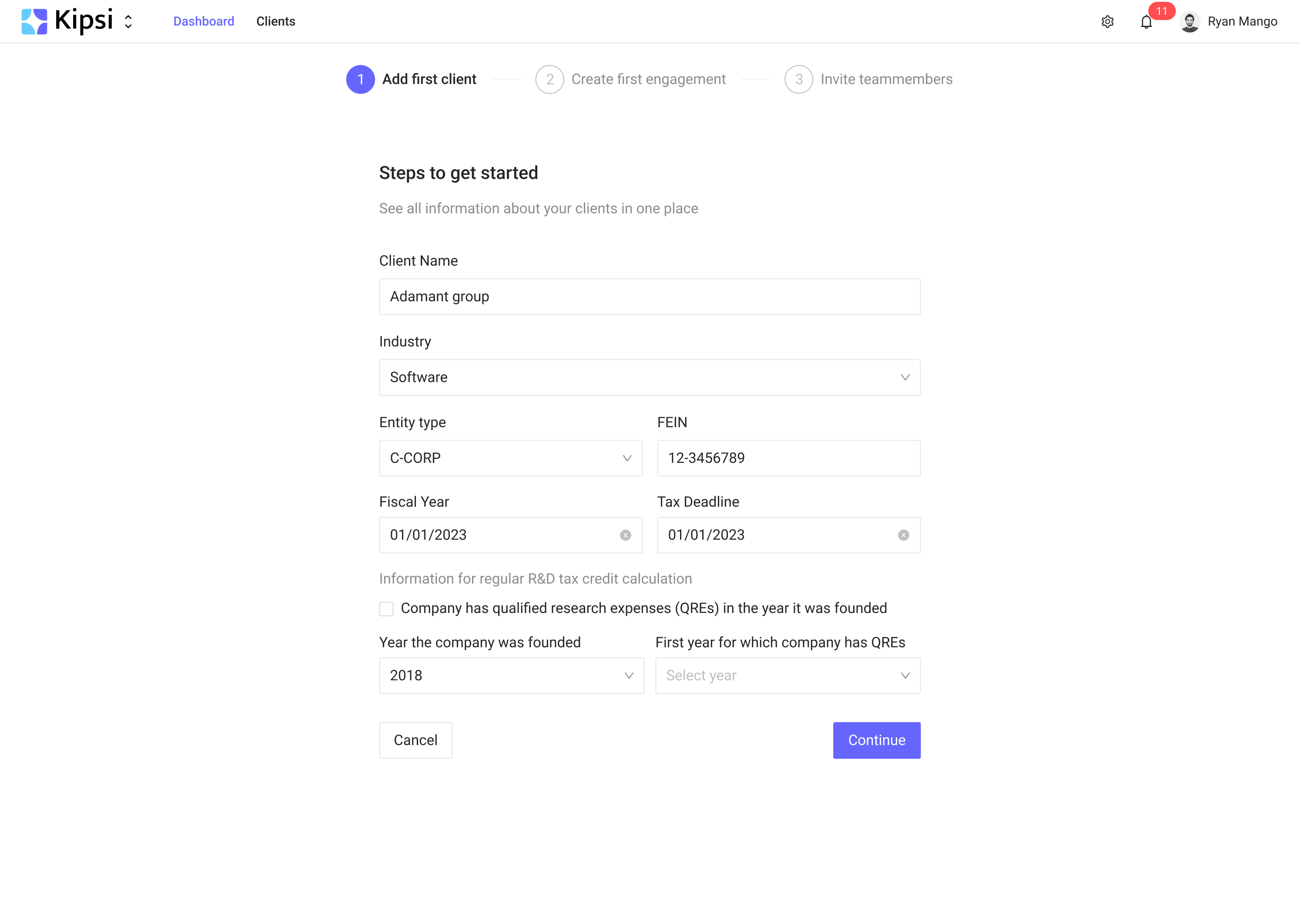This screenshot has height=924, width=1300.
Task: Clear the Fiscal Year date field
Action: (626, 535)
